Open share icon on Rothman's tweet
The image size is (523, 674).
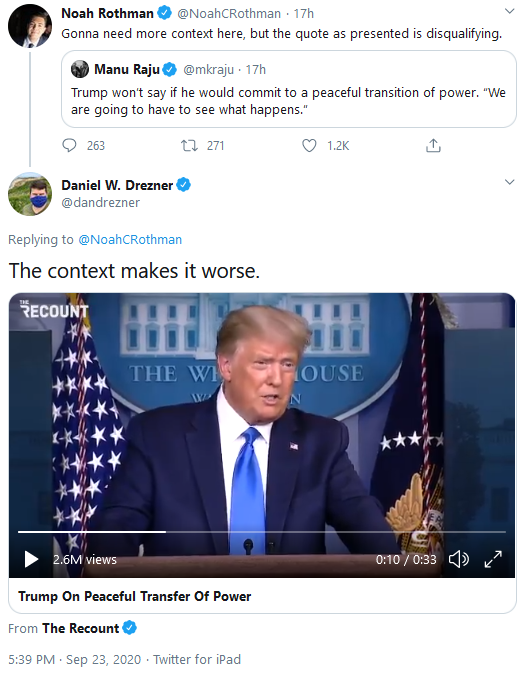(433, 146)
